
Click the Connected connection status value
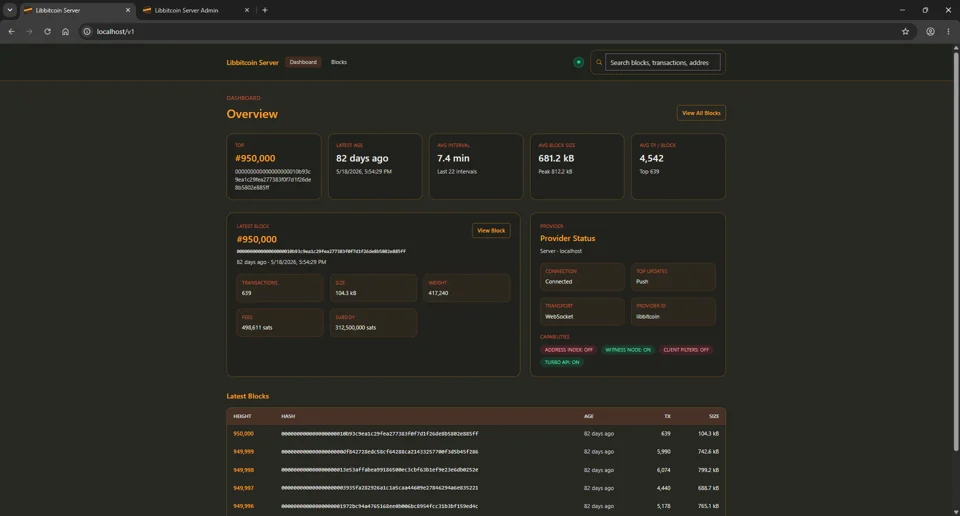558,282
